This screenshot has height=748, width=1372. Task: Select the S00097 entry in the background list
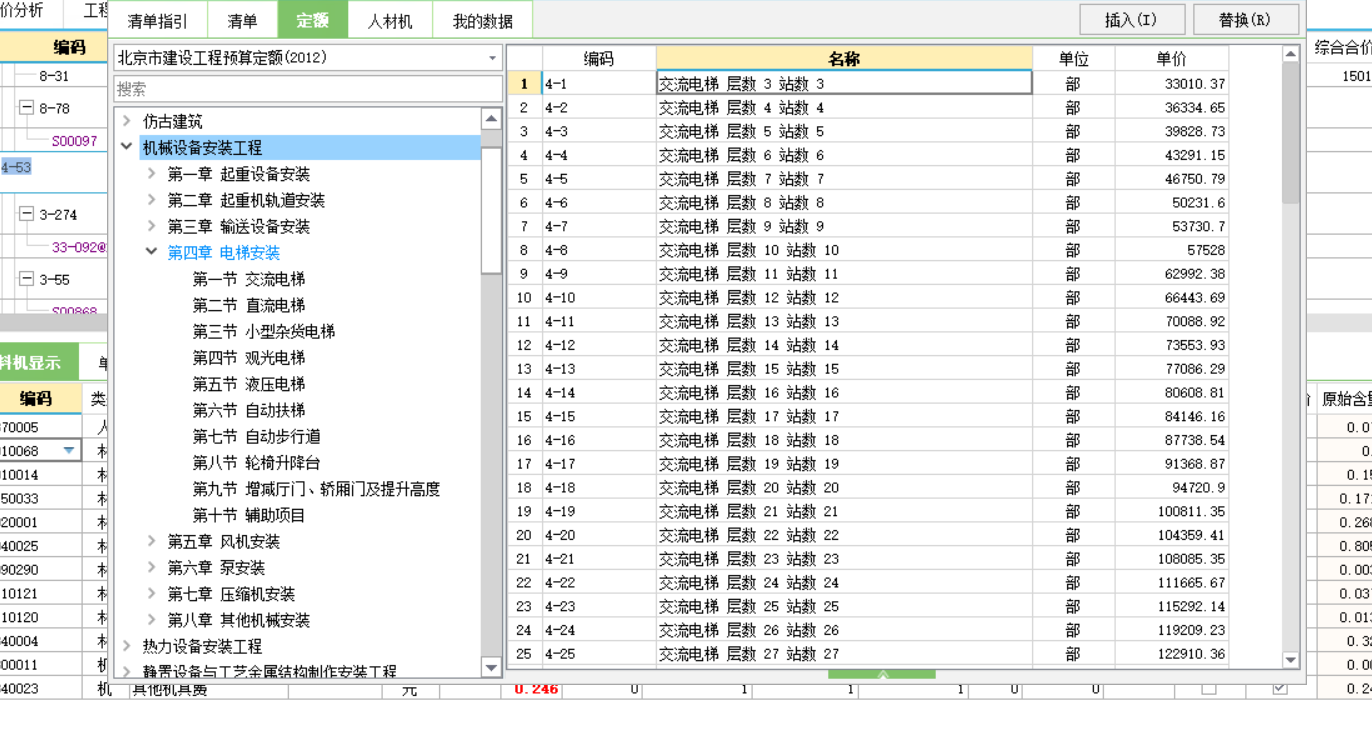click(x=74, y=141)
